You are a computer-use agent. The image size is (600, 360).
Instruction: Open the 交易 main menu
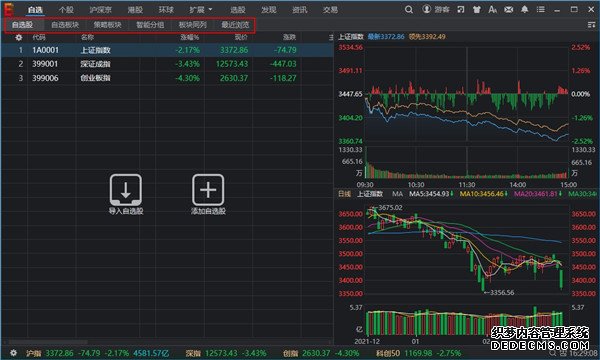[330, 10]
